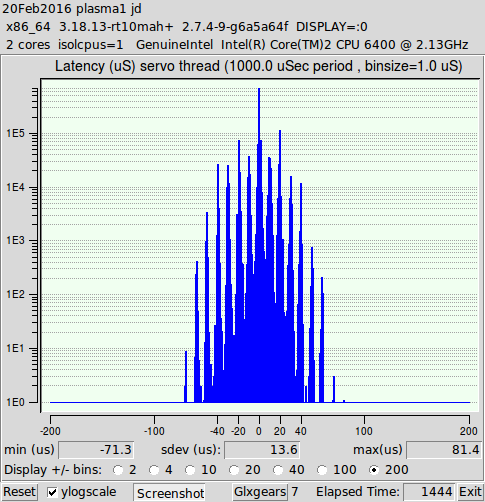
Task: Select the 2 bins radio button
Action: tap(118, 470)
